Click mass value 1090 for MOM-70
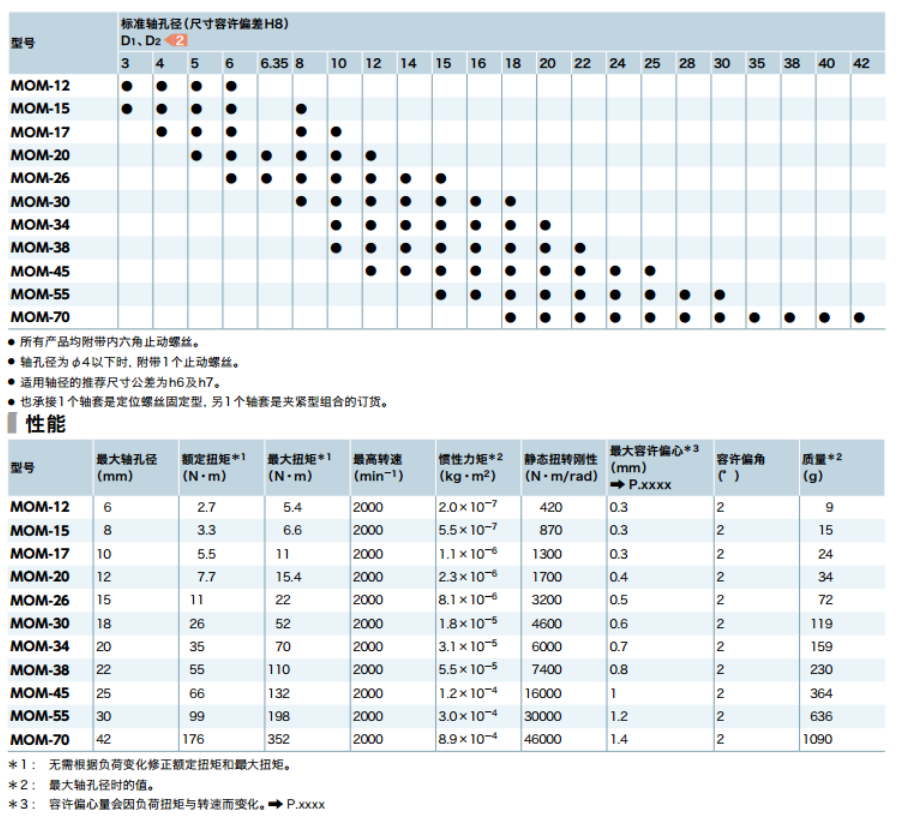 tap(817, 739)
